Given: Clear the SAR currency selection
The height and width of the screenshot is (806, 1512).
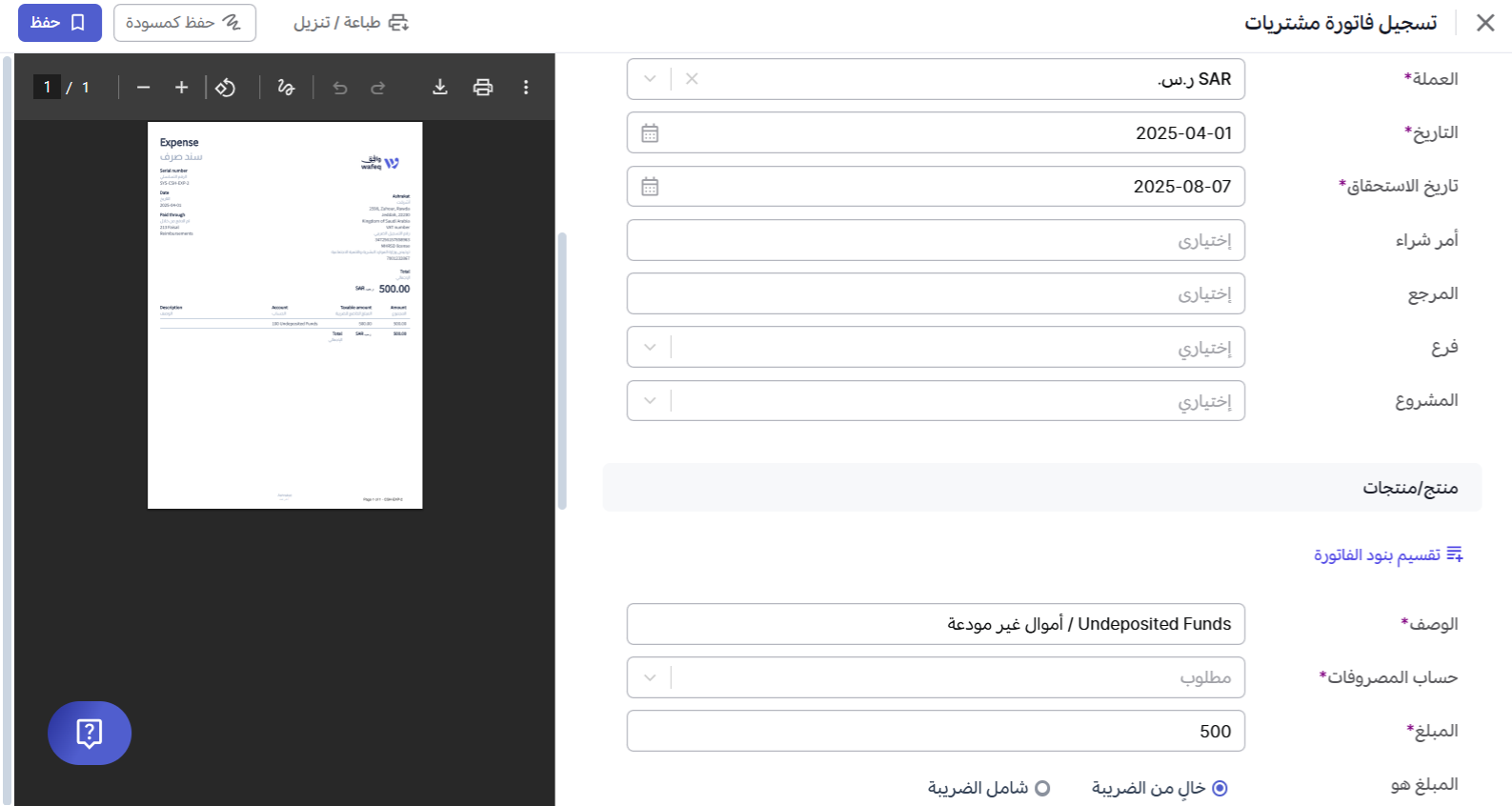Looking at the screenshot, I should point(692,79).
